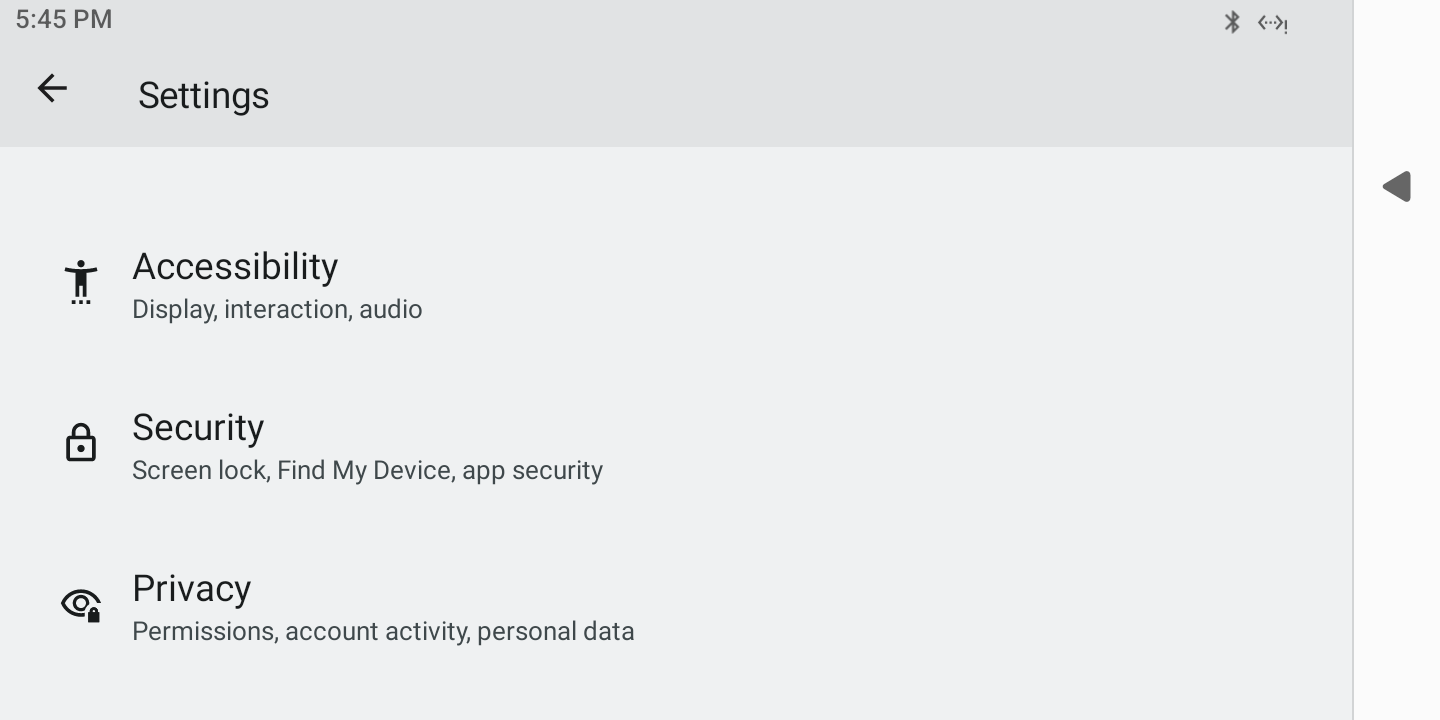The height and width of the screenshot is (720, 1440).
Task: Tap the triangular back navigation button
Action: pos(1397,186)
